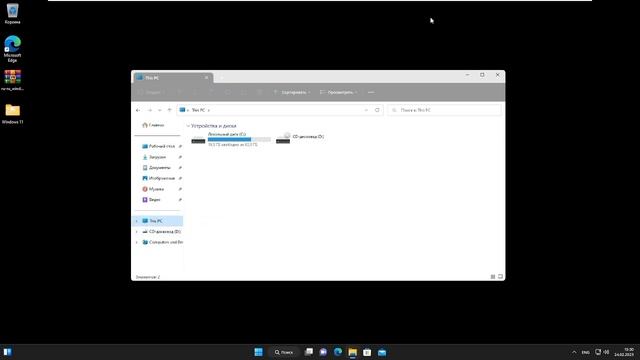
Task: Click This PC in the address bar
Action: tap(198, 110)
